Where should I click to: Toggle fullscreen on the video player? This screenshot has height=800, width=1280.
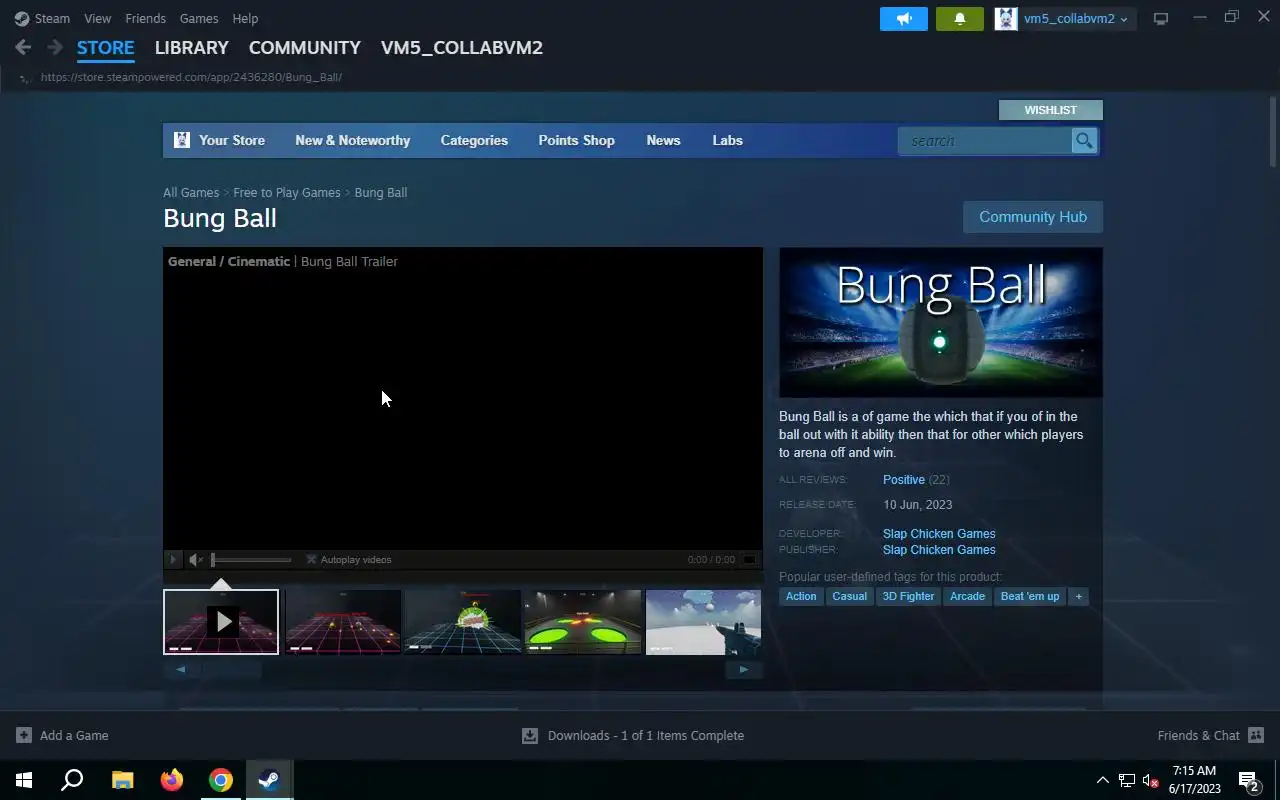pos(749,560)
